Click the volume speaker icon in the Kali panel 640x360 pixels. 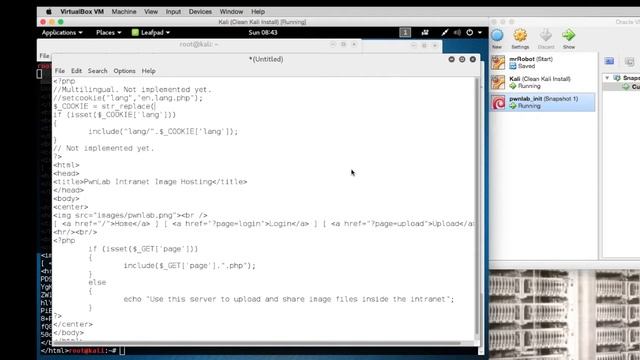tap(457, 32)
